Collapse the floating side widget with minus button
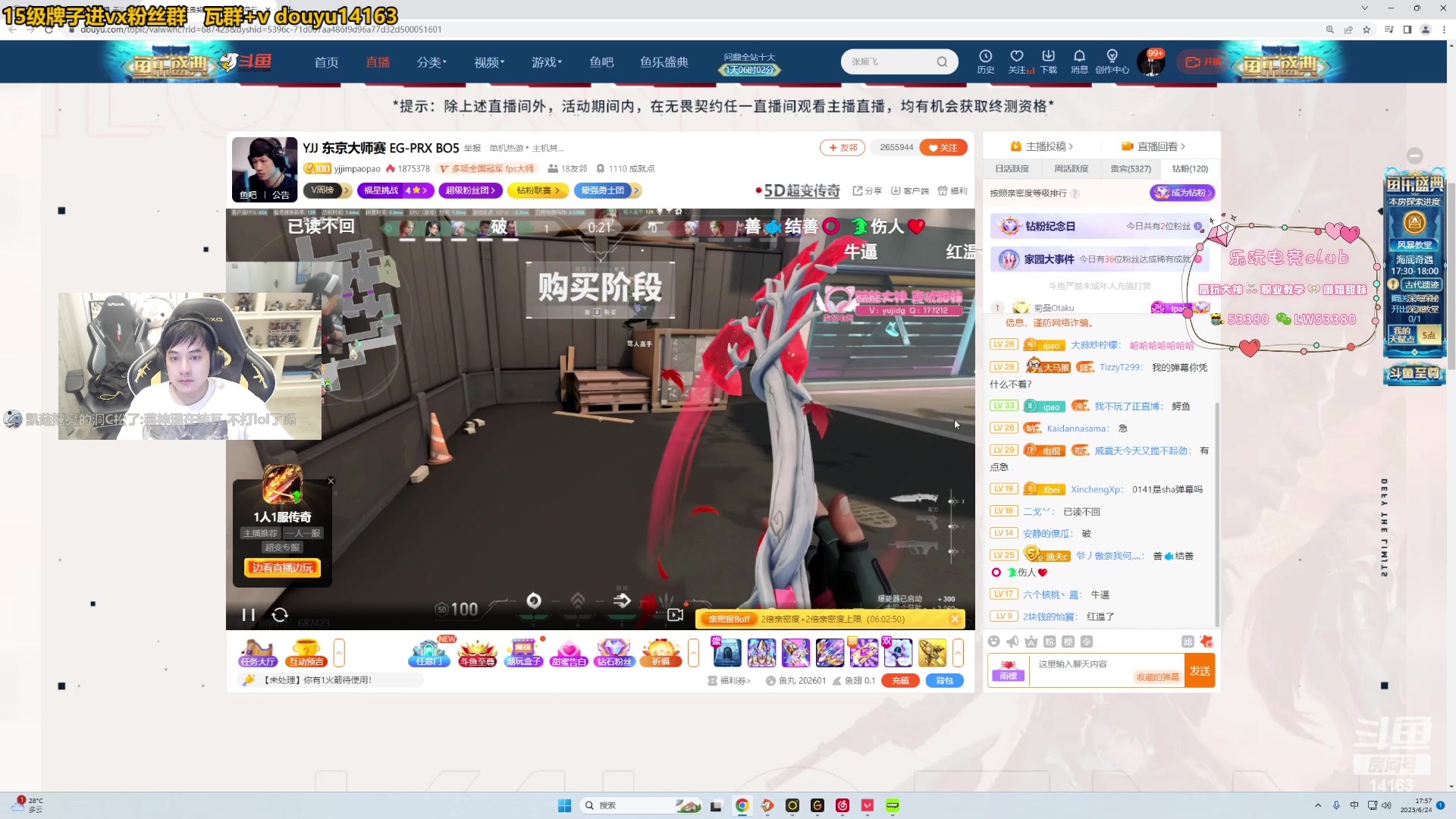This screenshot has width=1456, height=819. (1415, 155)
